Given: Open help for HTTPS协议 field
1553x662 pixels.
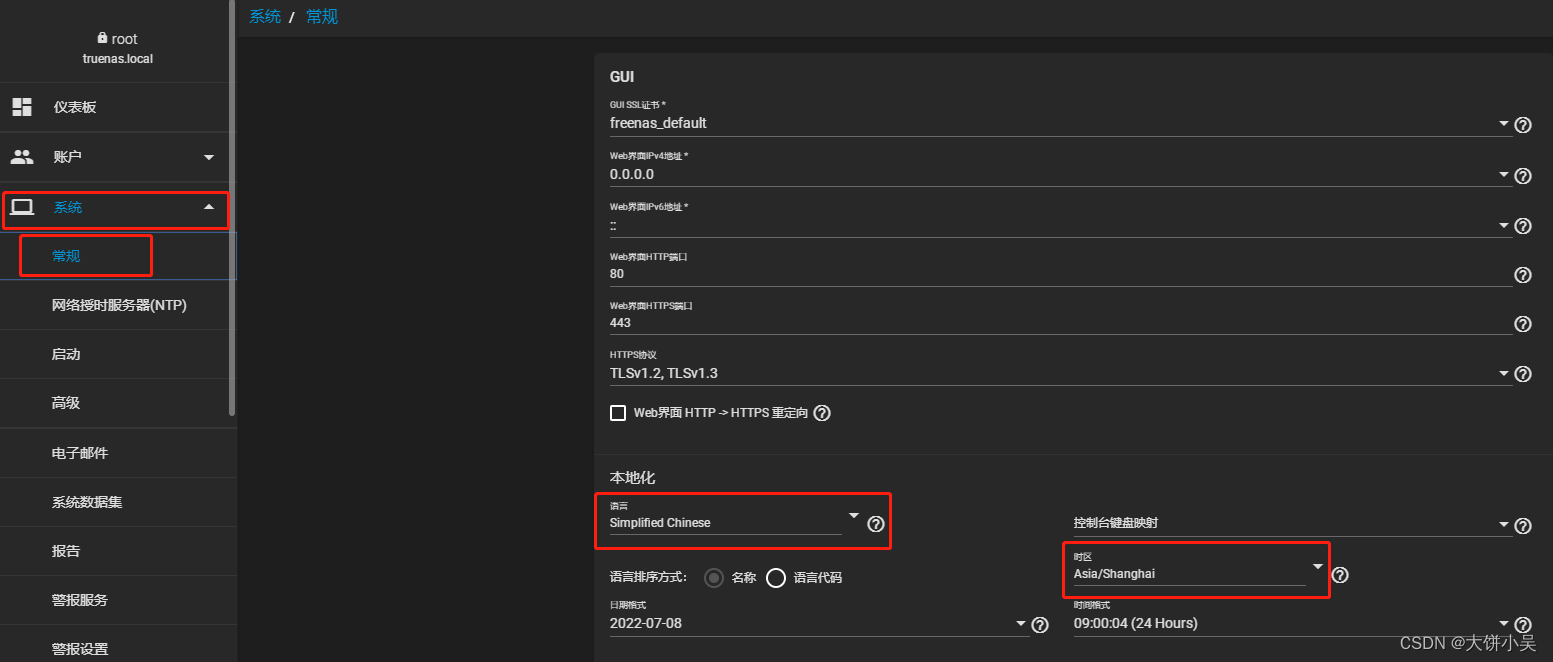Looking at the screenshot, I should (x=1523, y=374).
